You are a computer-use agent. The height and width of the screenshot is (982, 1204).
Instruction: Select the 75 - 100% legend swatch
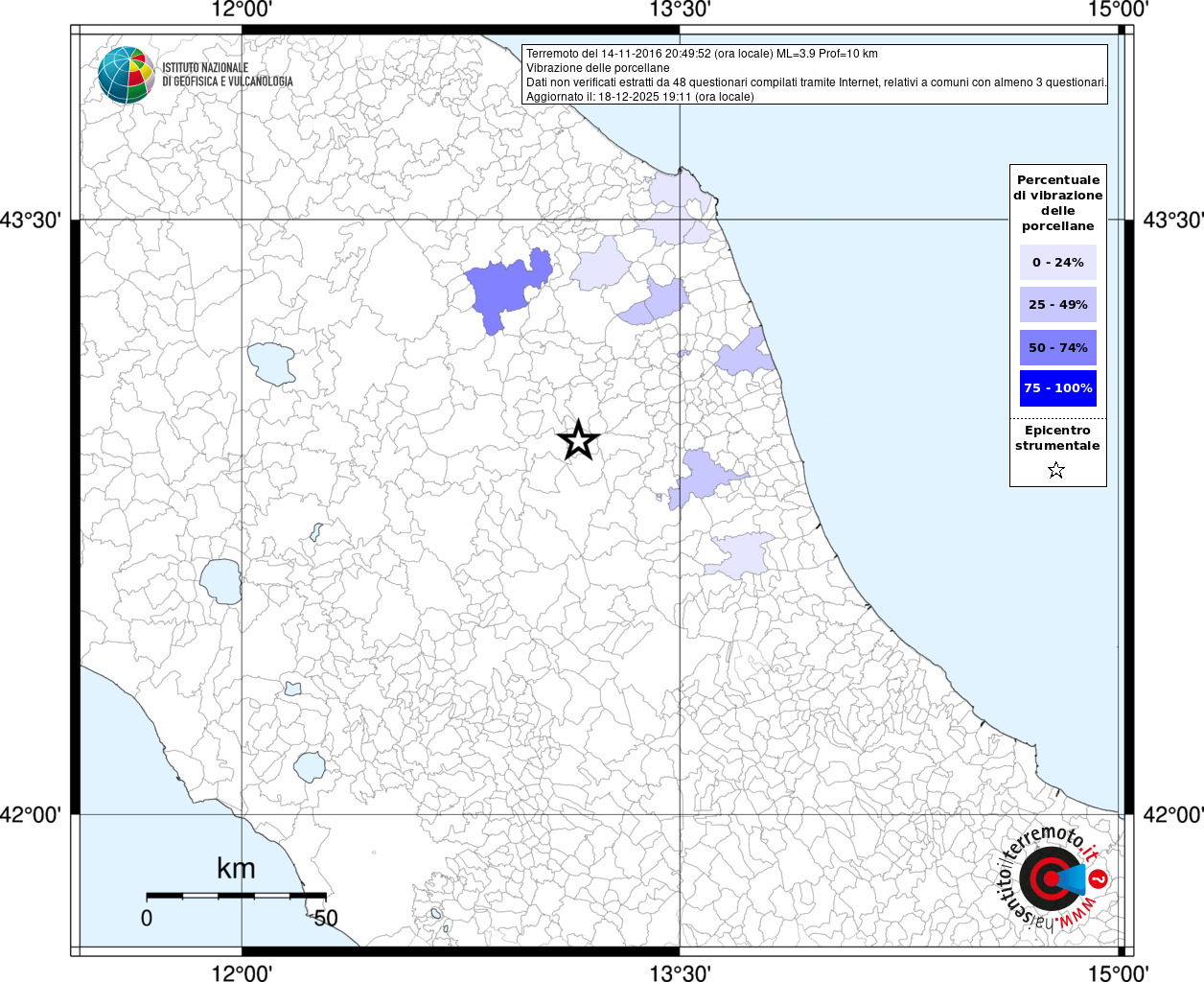pos(1057,388)
